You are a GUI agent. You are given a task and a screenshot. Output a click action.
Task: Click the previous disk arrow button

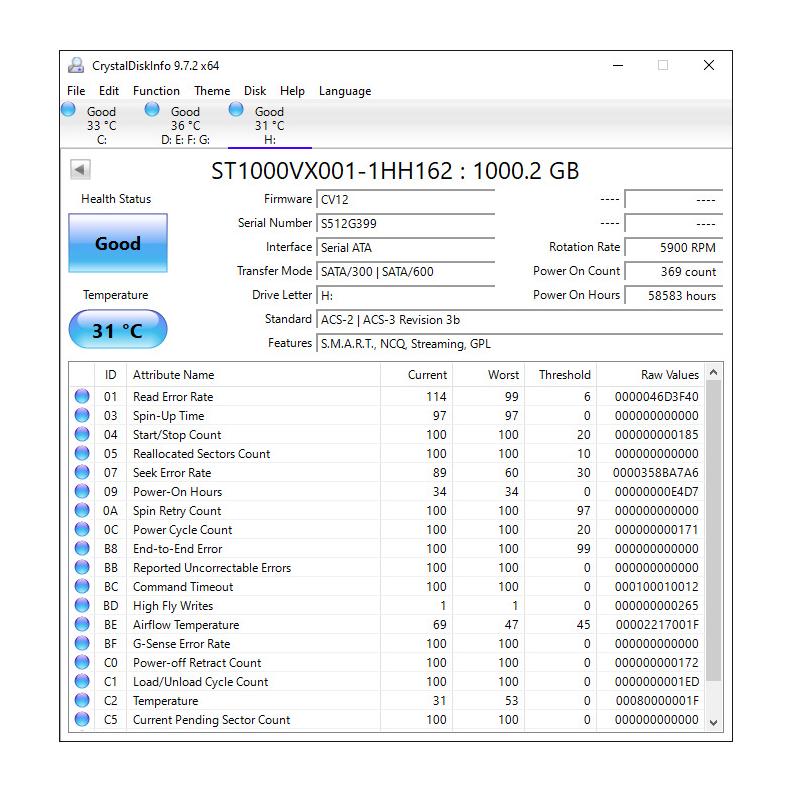point(80,170)
